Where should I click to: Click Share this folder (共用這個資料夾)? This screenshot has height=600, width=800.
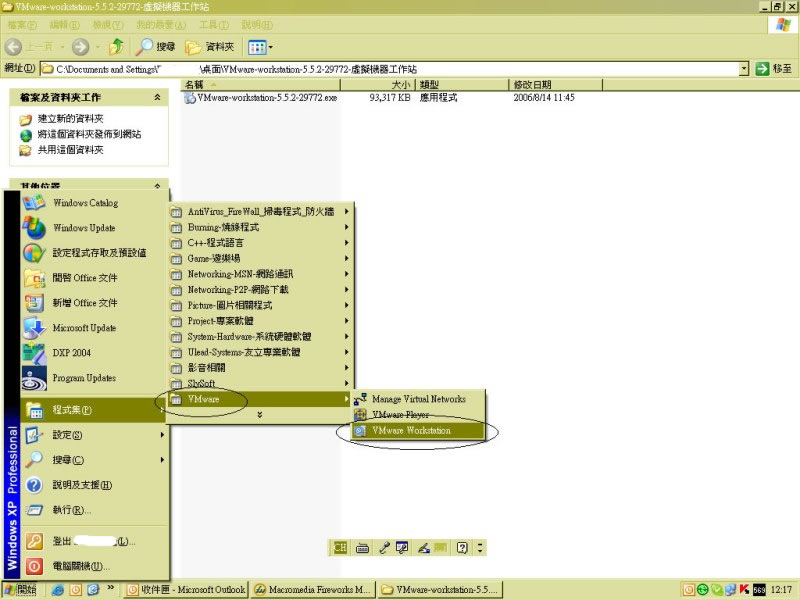[x=70, y=149]
